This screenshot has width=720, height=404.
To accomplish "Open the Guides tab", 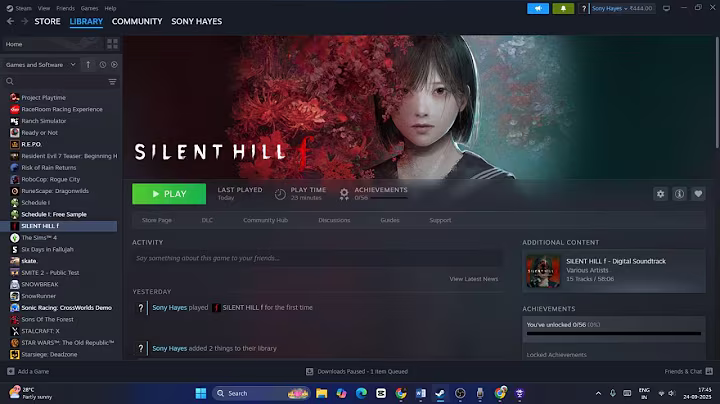I will 390,220.
